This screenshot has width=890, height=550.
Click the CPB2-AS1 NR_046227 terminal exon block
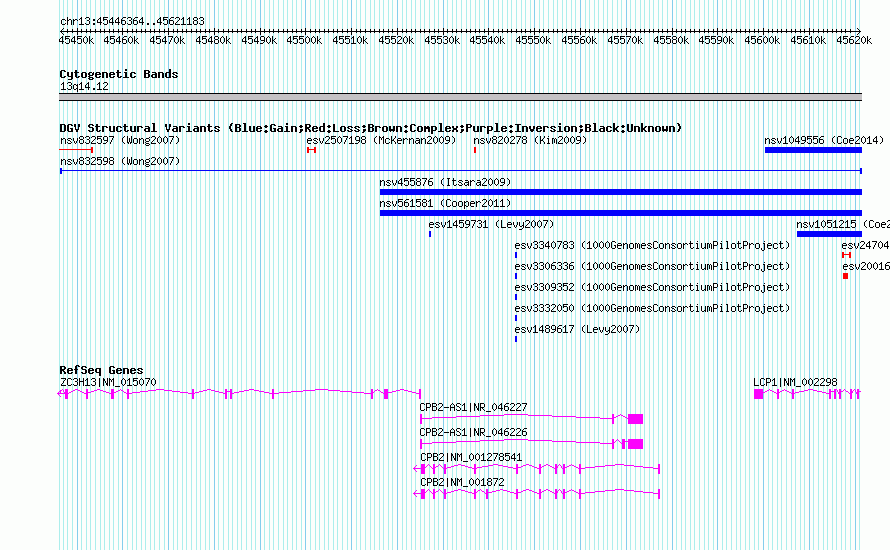point(636,419)
